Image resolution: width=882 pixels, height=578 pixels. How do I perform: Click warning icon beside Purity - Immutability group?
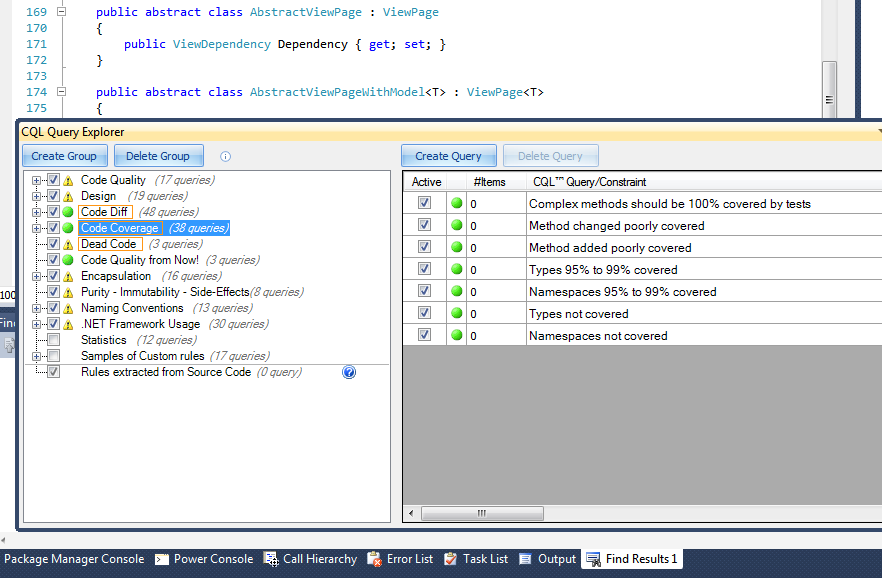[68, 292]
